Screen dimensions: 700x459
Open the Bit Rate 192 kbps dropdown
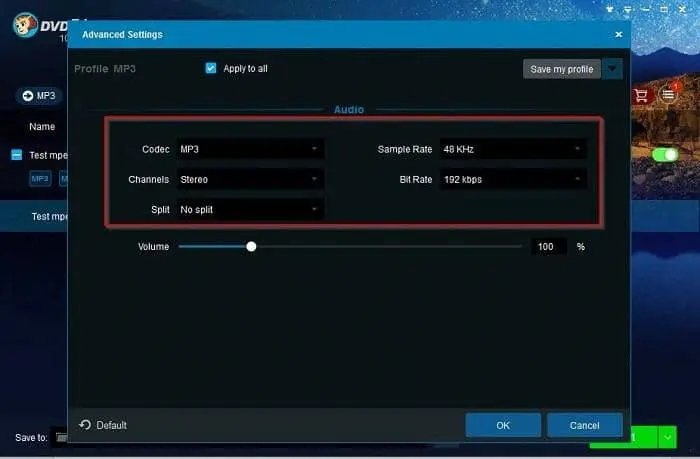click(512, 179)
